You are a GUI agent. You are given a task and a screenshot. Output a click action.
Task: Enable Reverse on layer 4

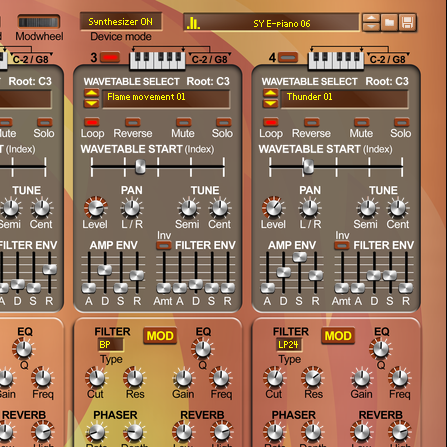311,122
